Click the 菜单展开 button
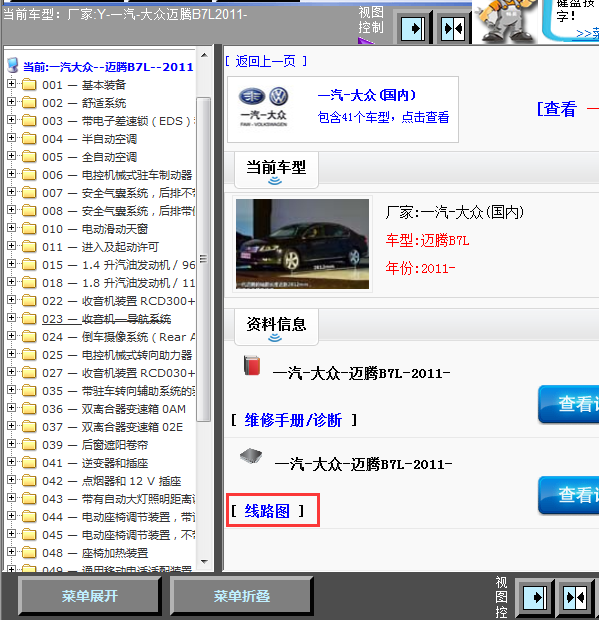This screenshot has width=599, height=620. pos(90,596)
